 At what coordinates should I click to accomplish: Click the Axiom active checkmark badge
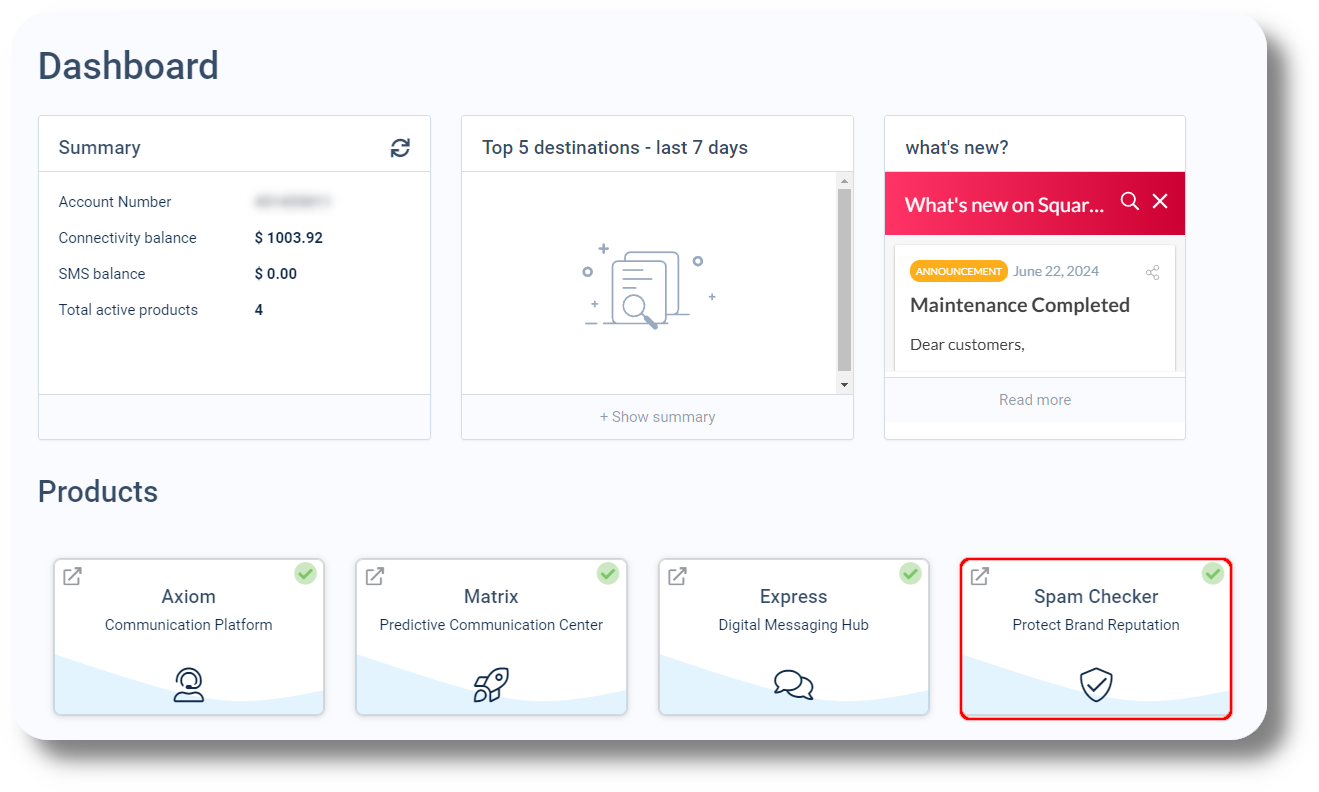click(x=306, y=573)
